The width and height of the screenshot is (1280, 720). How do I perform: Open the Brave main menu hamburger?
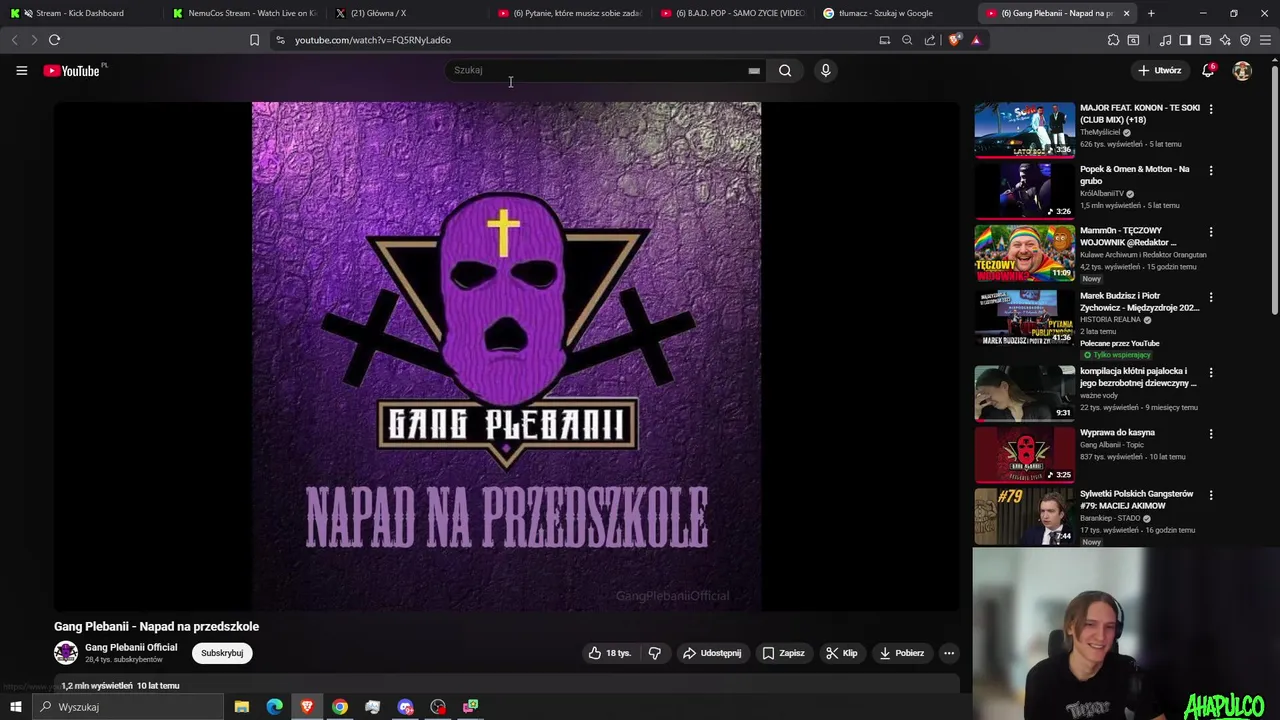pyautogui.click(x=1266, y=40)
